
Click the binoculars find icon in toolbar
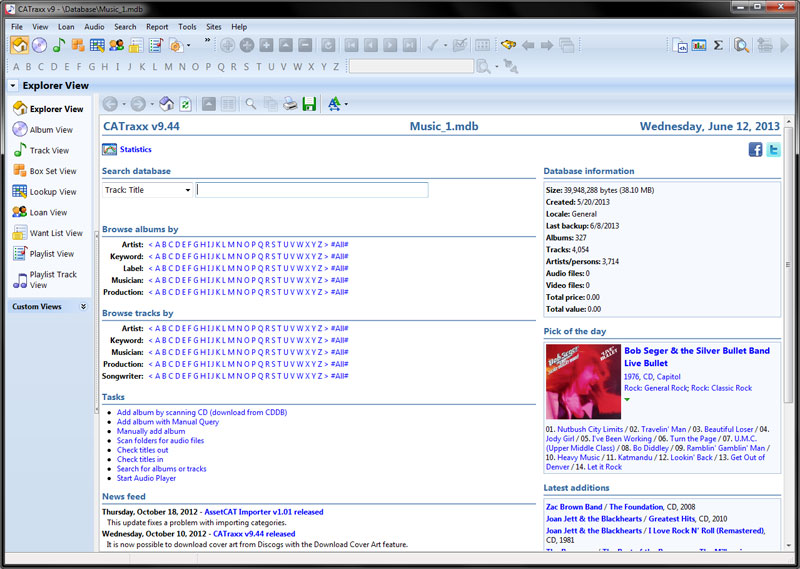(x=508, y=45)
